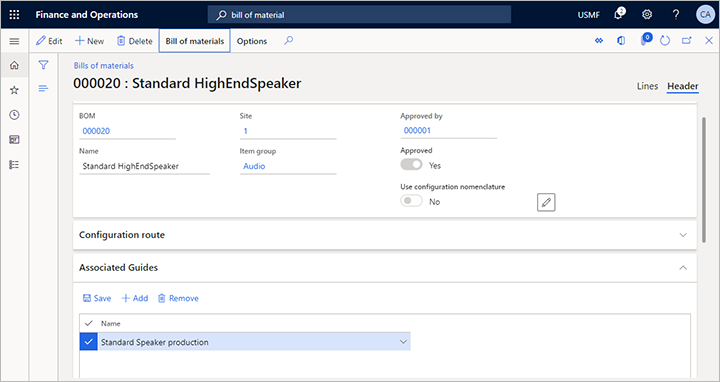Collapse the Associated Guides section
The height and width of the screenshot is (382, 720).
coord(683,268)
